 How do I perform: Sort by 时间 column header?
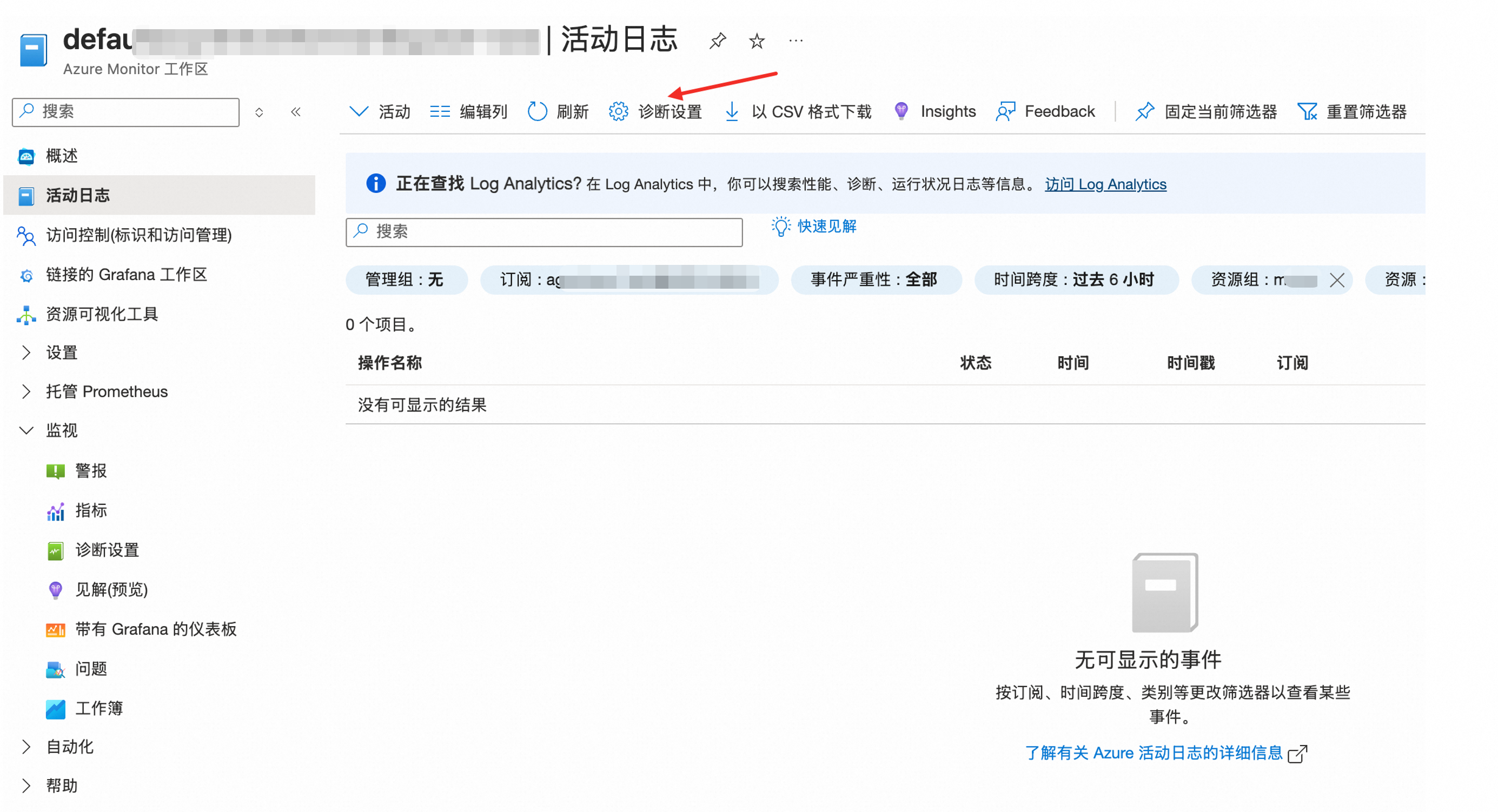coord(1072,363)
